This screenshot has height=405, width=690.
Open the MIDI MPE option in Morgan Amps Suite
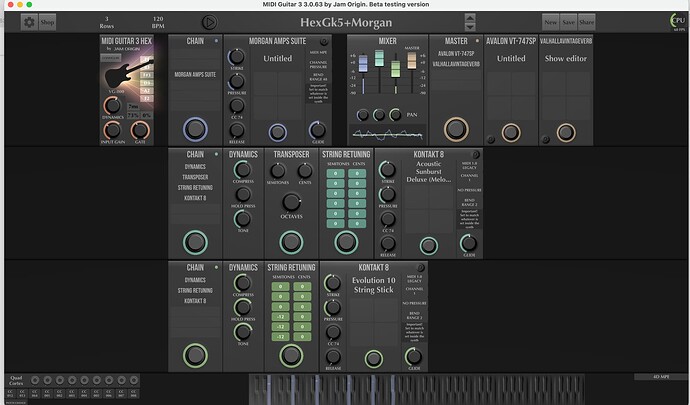click(318, 52)
